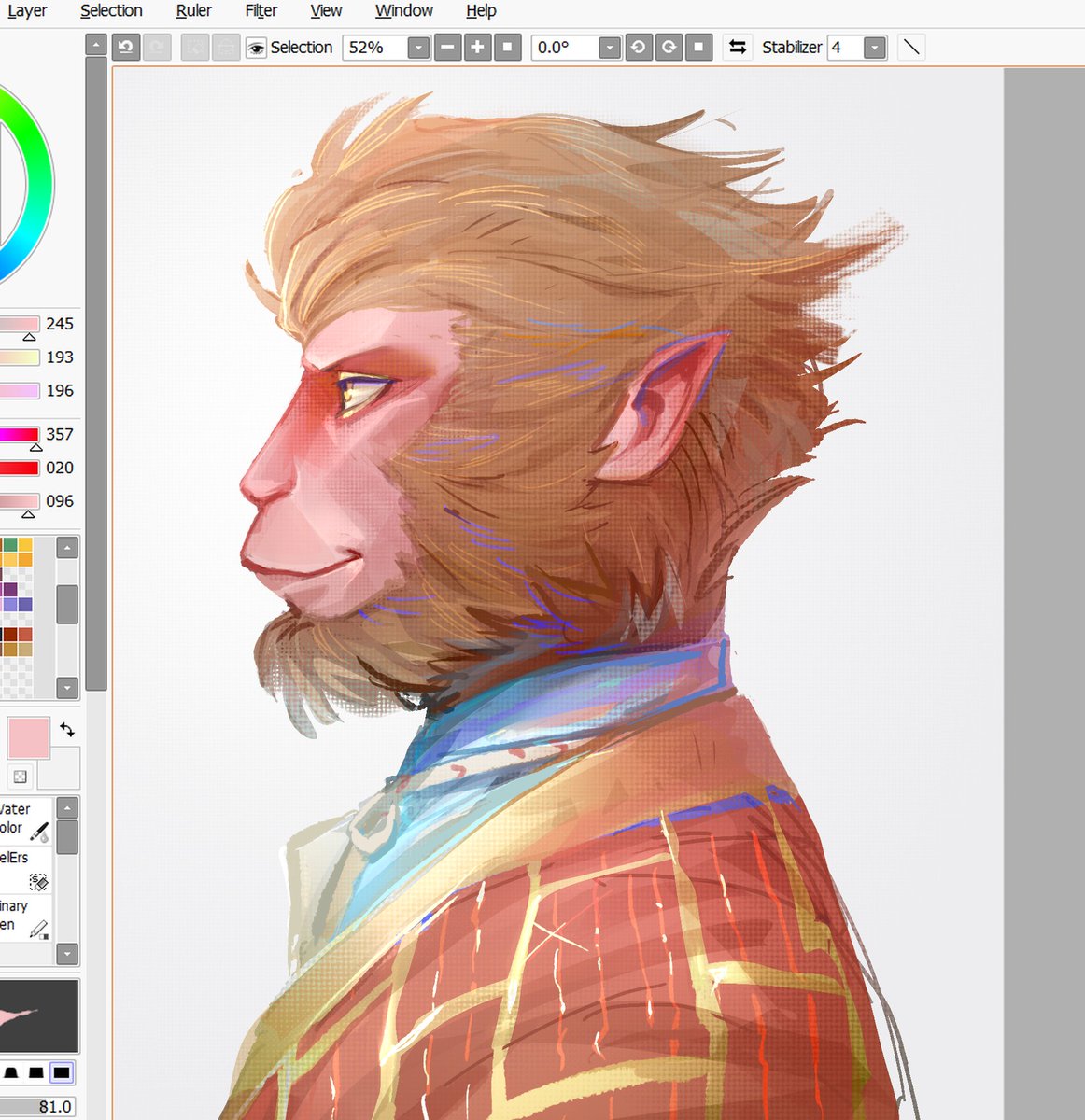The width and height of the screenshot is (1085, 1120).
Task: Choose the rounded bell brush edge shape
Action: (x=10, y=1072)
